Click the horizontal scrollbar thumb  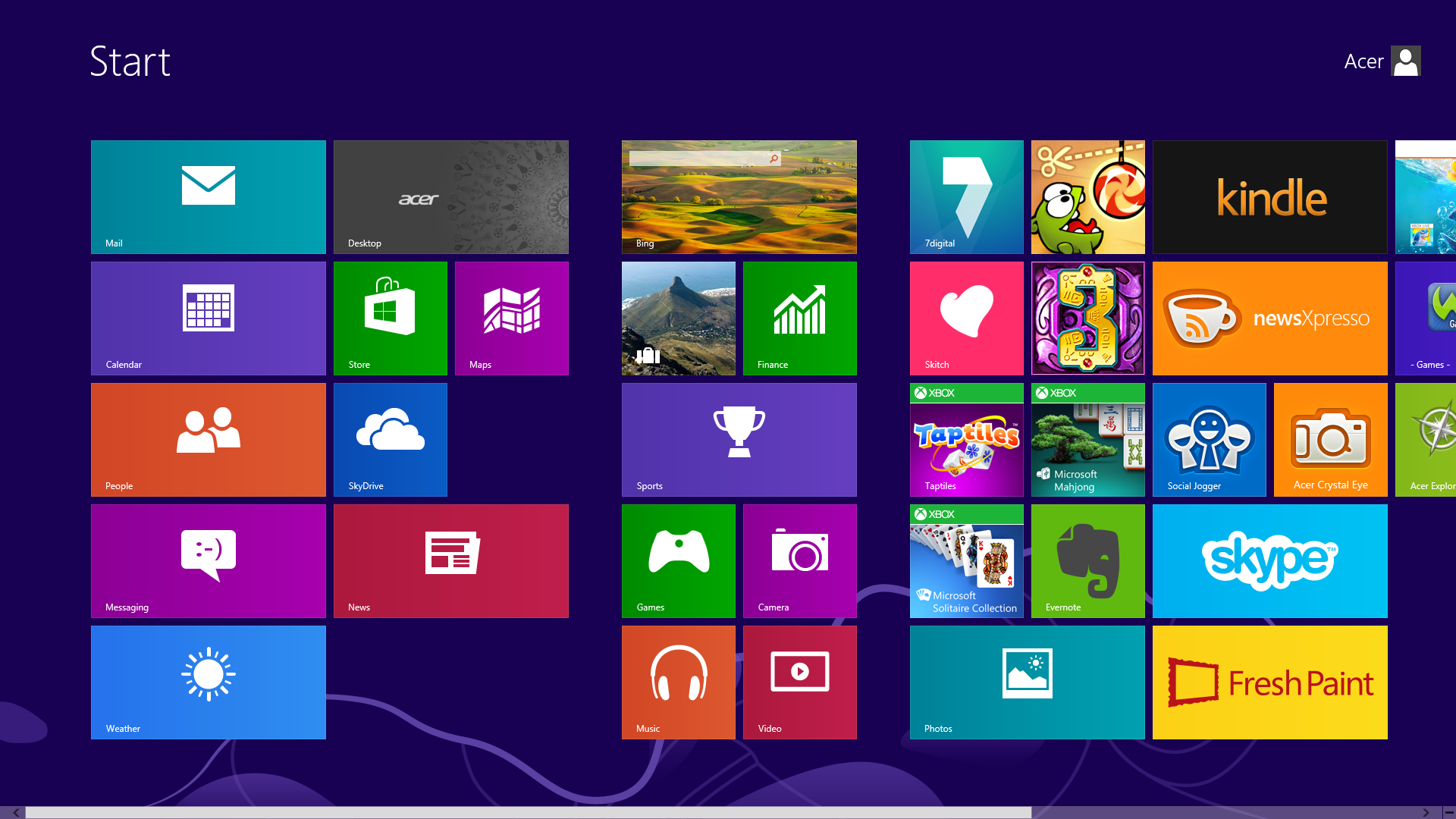point(529,812)
